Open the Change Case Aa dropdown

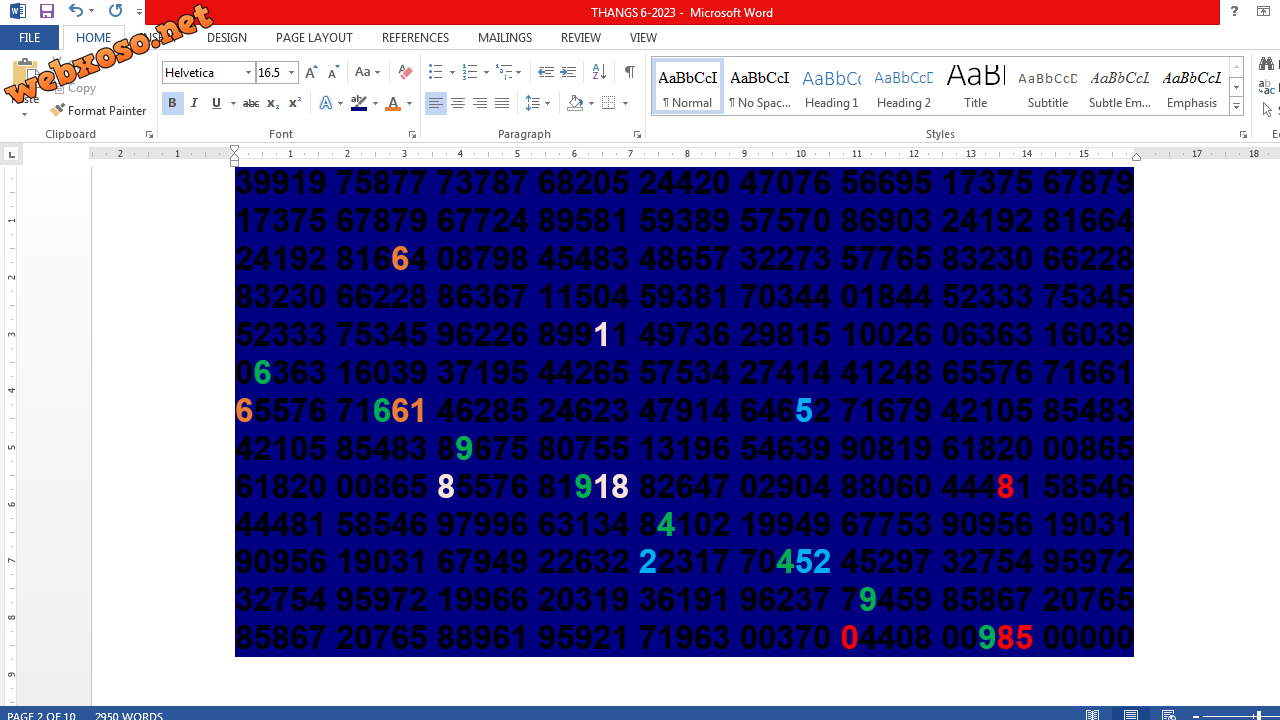pos(367,73)
